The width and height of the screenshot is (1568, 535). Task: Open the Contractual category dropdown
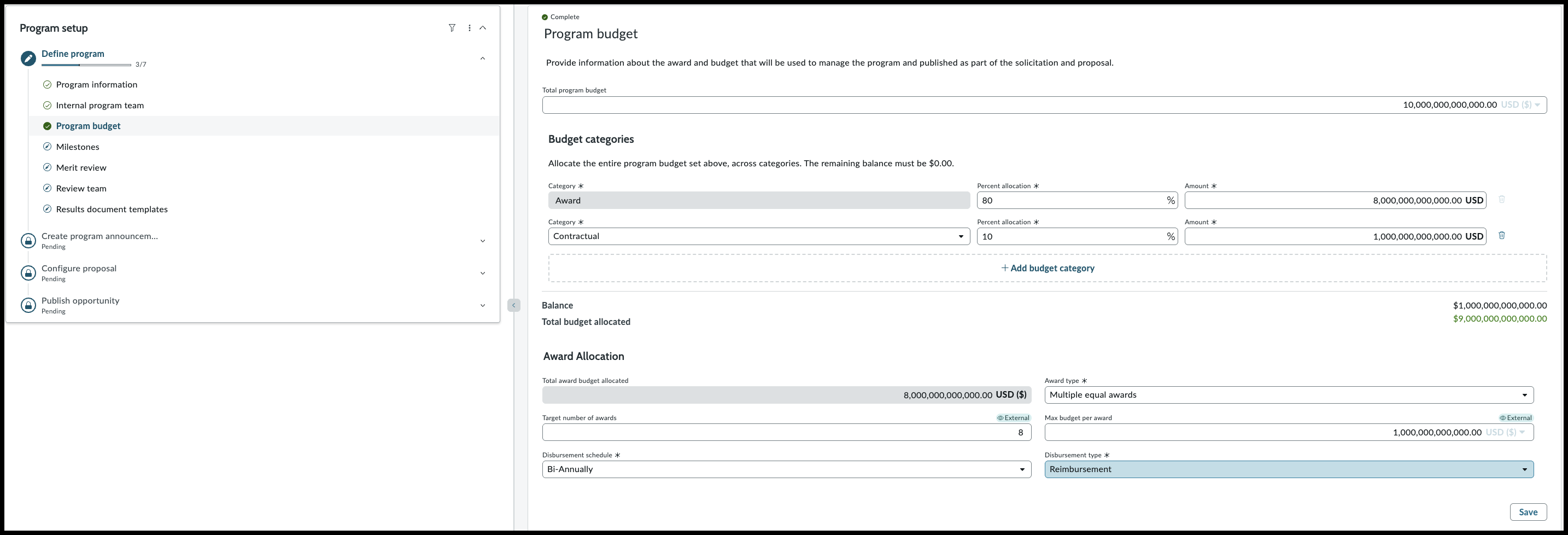point(759,236)
